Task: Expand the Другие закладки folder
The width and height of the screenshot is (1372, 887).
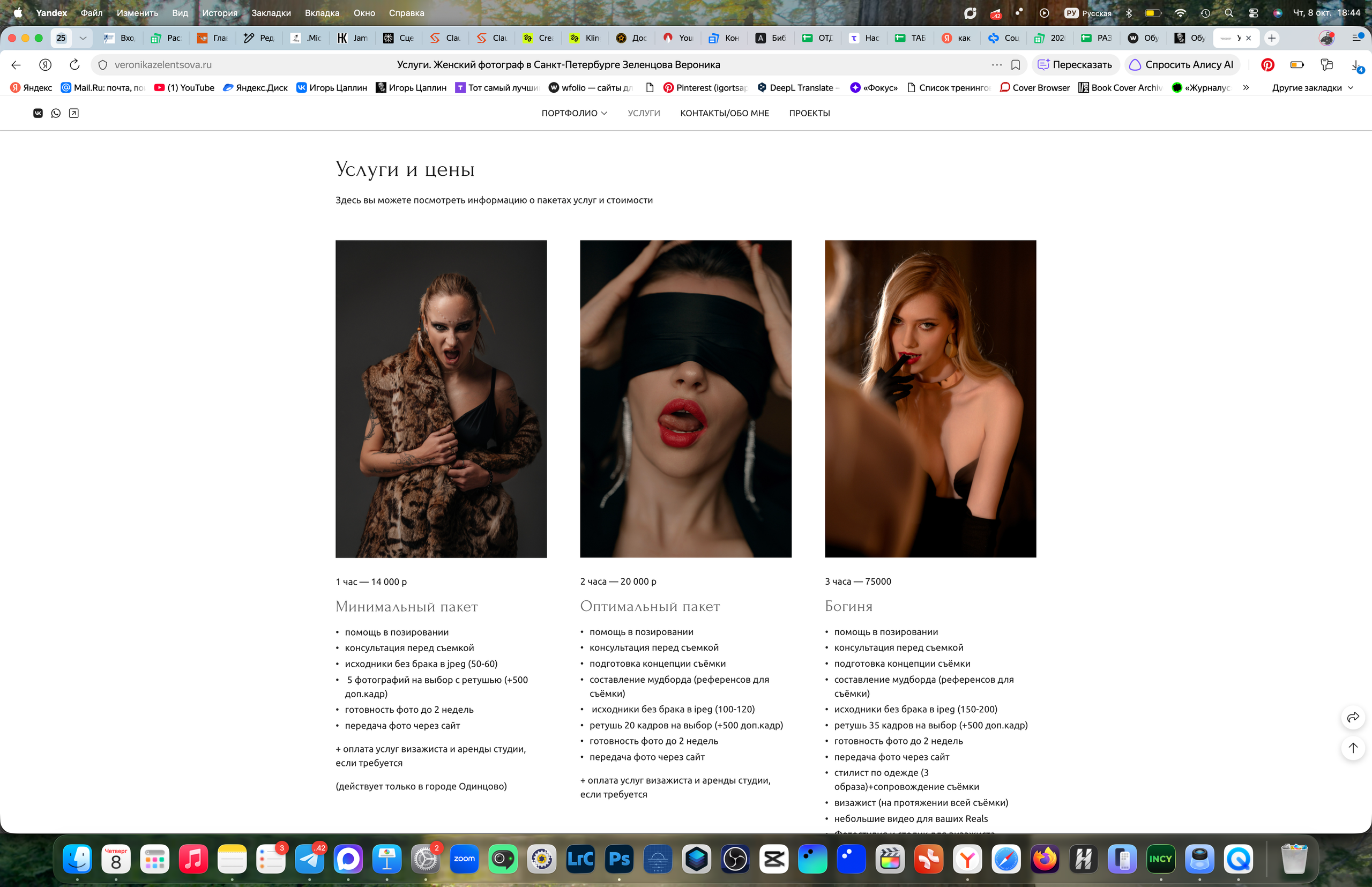Action: [1313, 87]
